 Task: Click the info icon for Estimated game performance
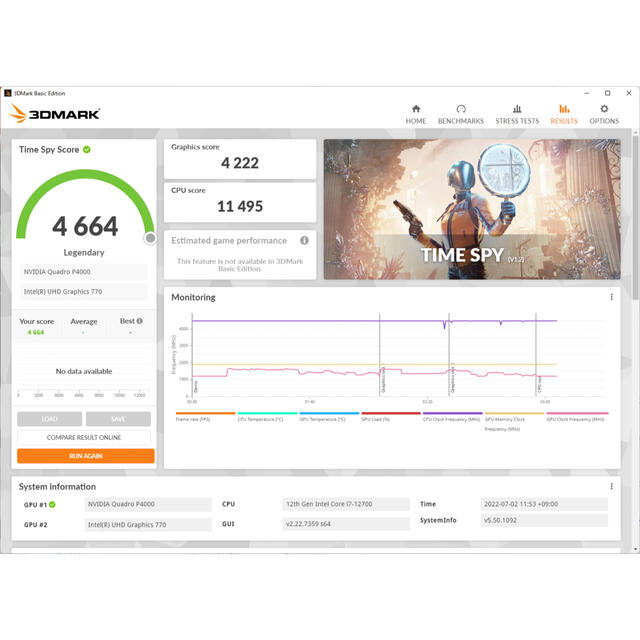tap(304, 240)
